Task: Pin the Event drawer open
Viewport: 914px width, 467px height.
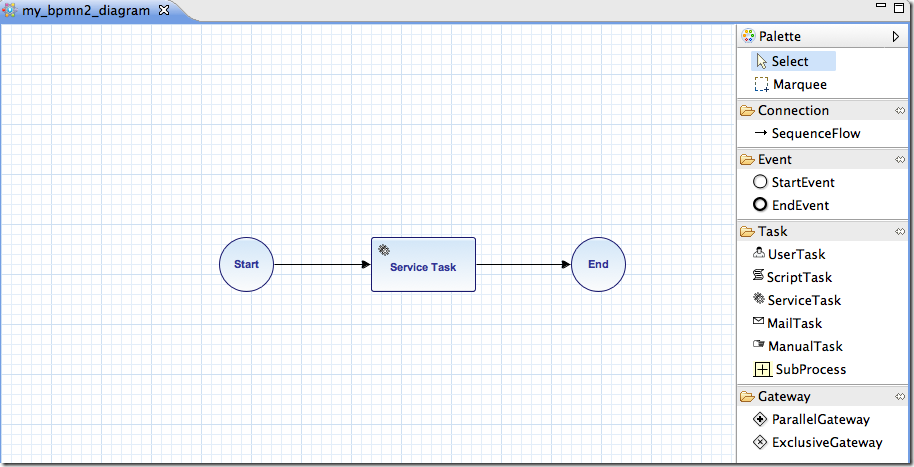Action: (900, 160)
